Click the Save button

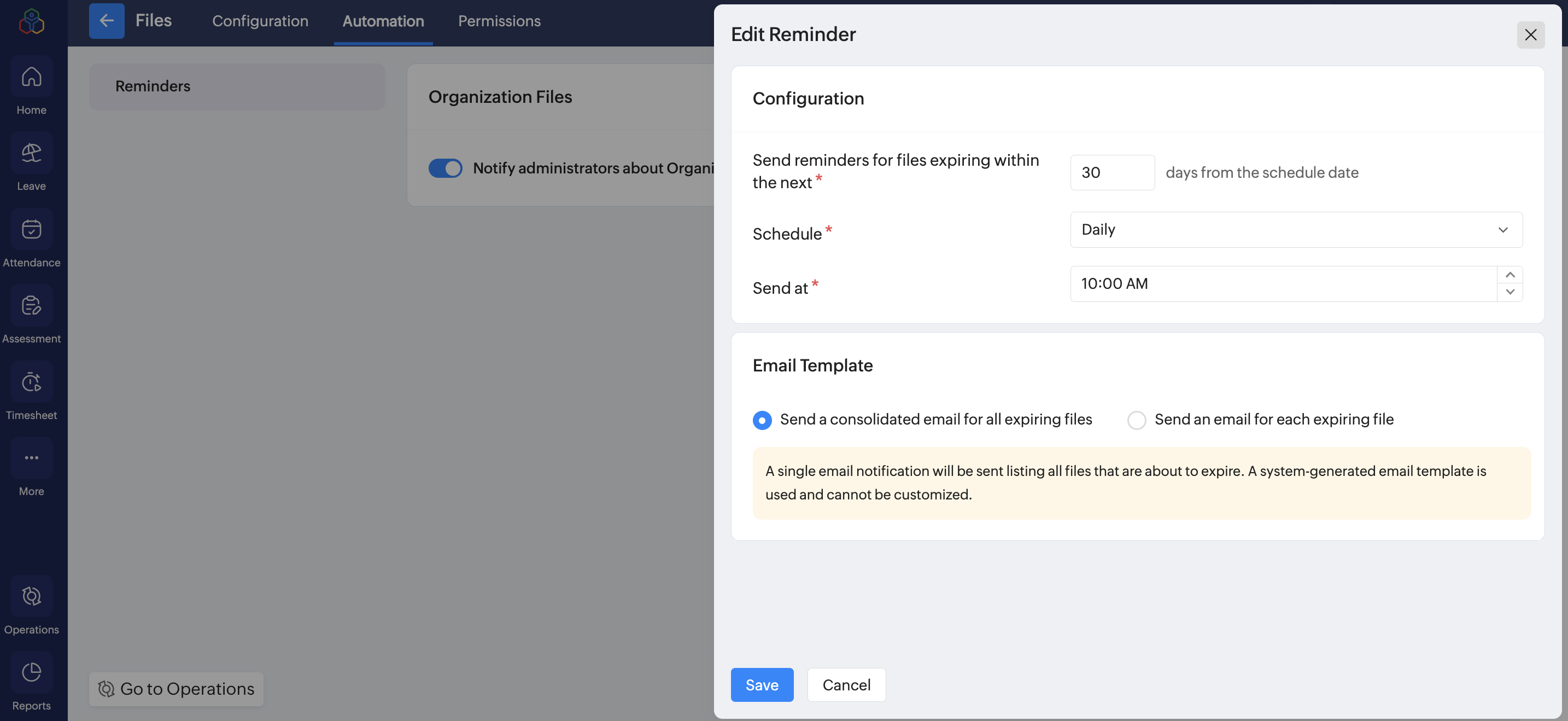762,685
